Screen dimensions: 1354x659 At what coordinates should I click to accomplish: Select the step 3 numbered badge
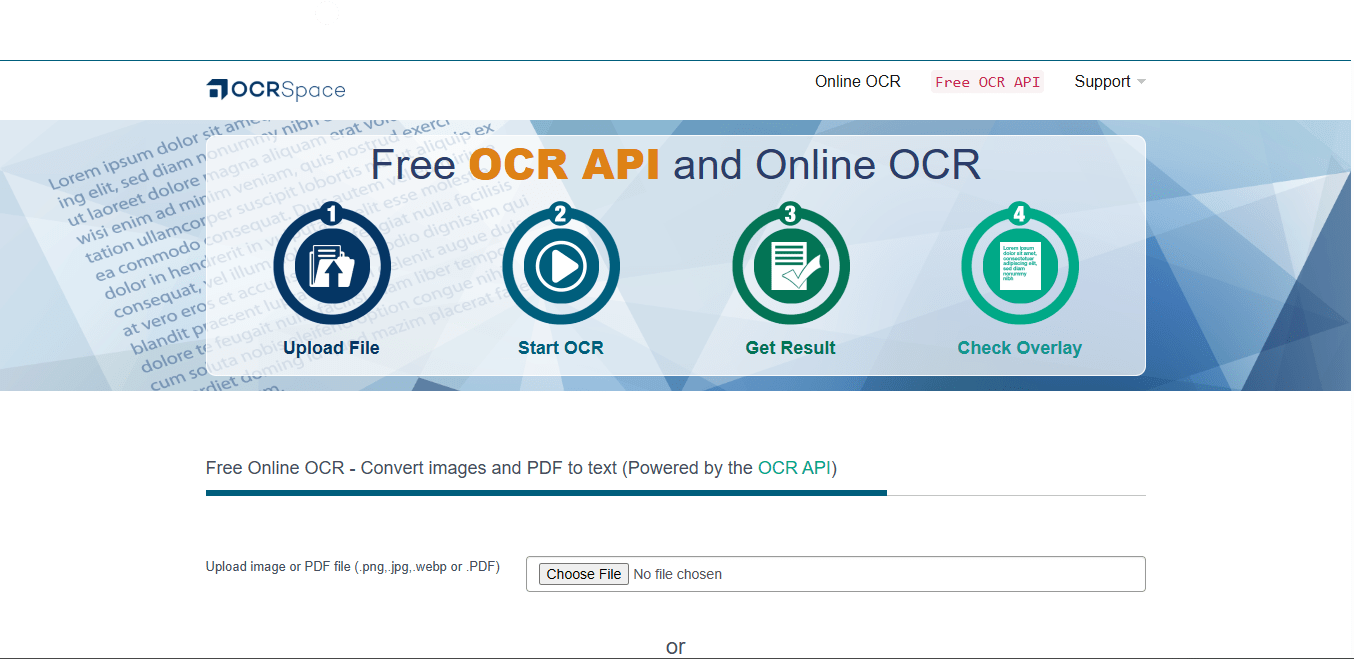tap(790, 211)
